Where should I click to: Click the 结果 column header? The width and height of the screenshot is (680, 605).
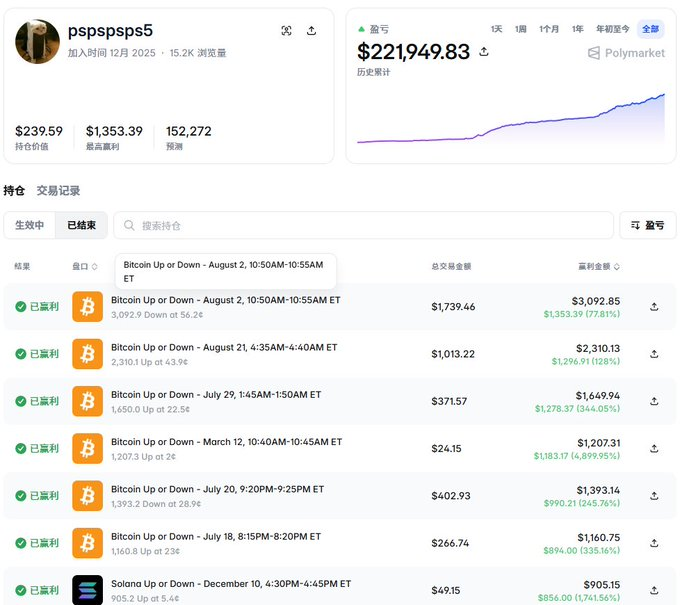click(22, 266)
